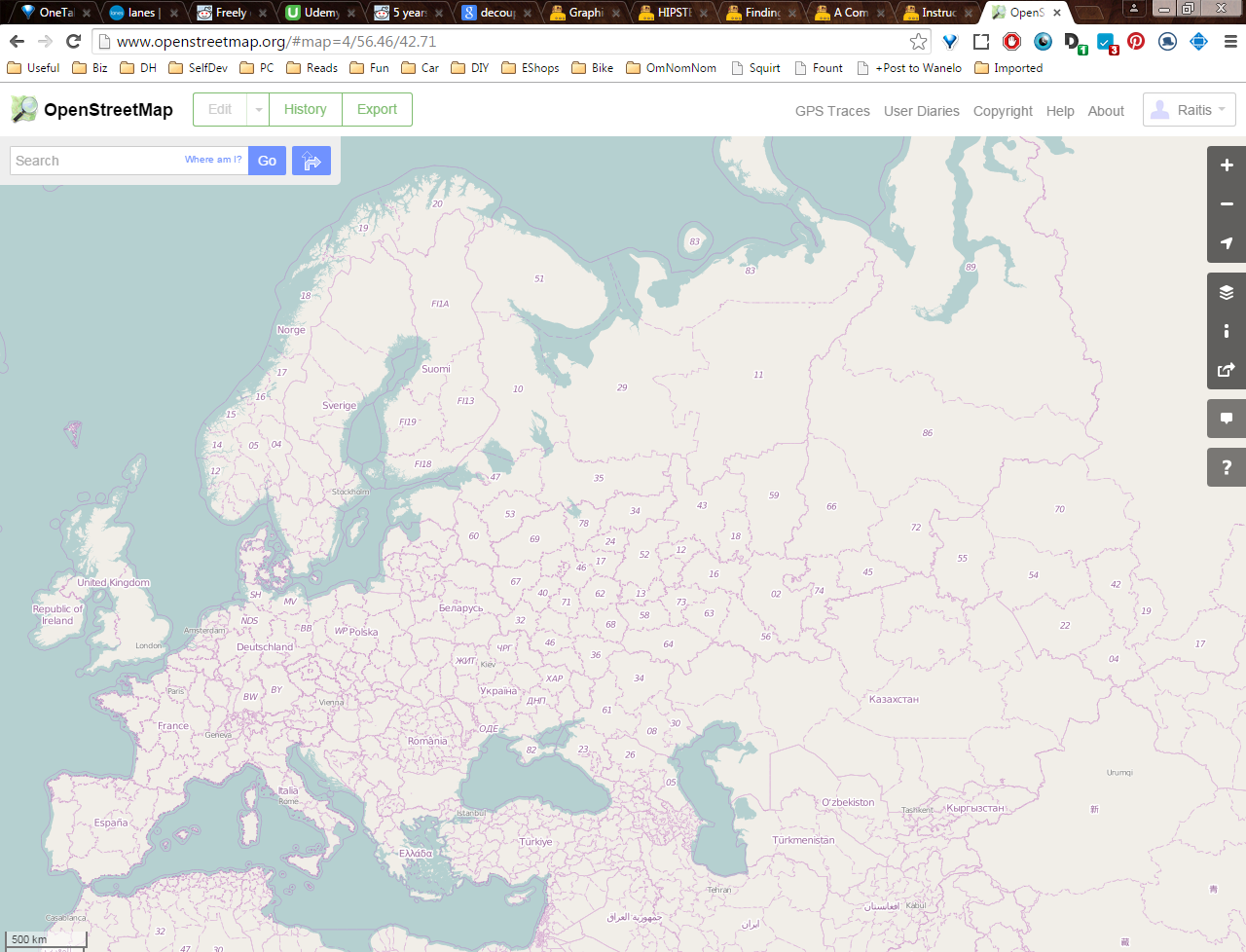
Task: Click the square frame extension icon
Action: [x=981, y=41]
